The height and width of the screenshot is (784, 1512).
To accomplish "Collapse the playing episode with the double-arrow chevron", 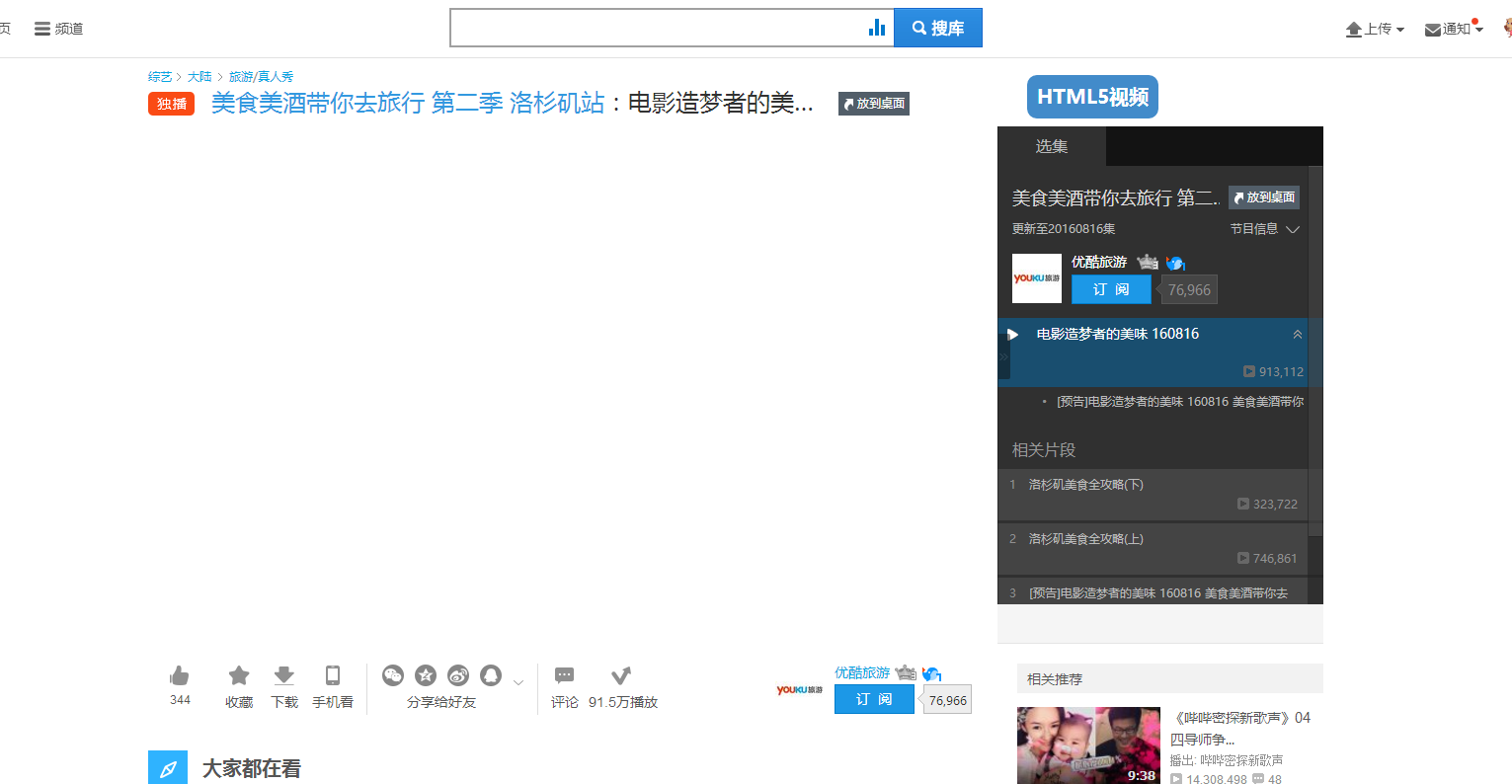I will (x=1297, y=334).
